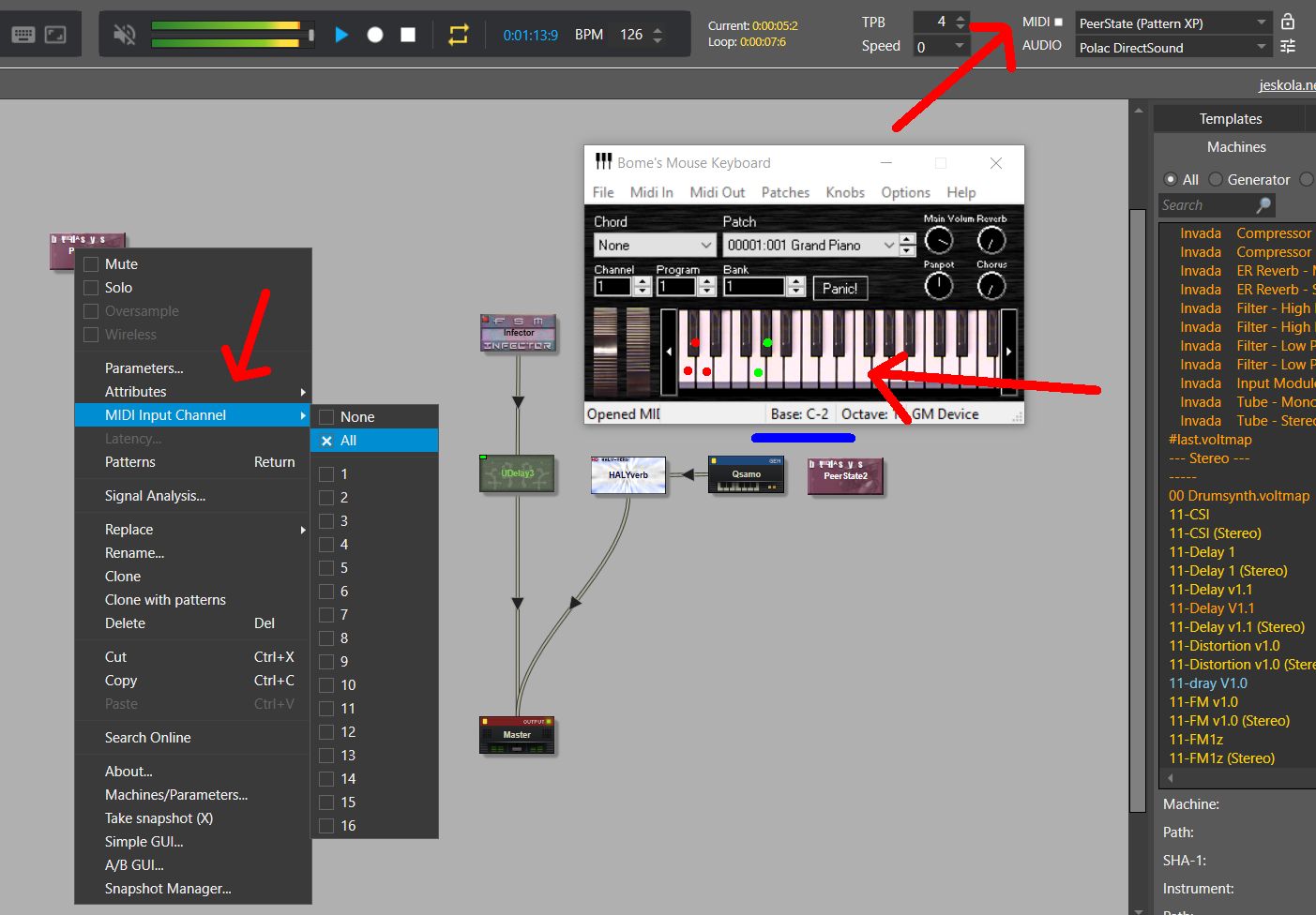Select the None MIDI input channel
Image resolution: width=1316 pixels, height=915 pixels.
coord(356,417)
